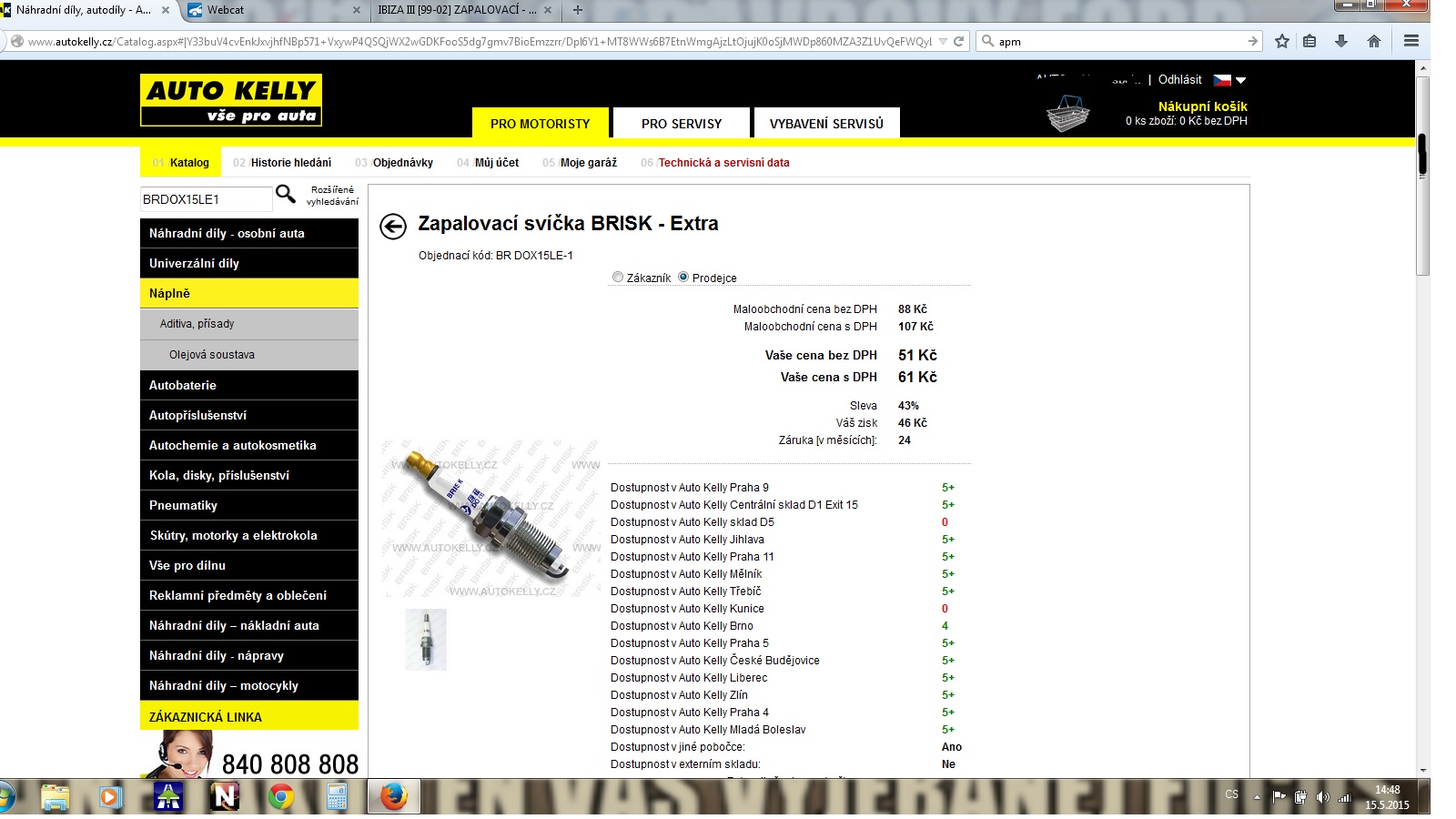Open the Firefox hamburger menu
This screenshot has height=819, width=1456.
click(1411, 41)
